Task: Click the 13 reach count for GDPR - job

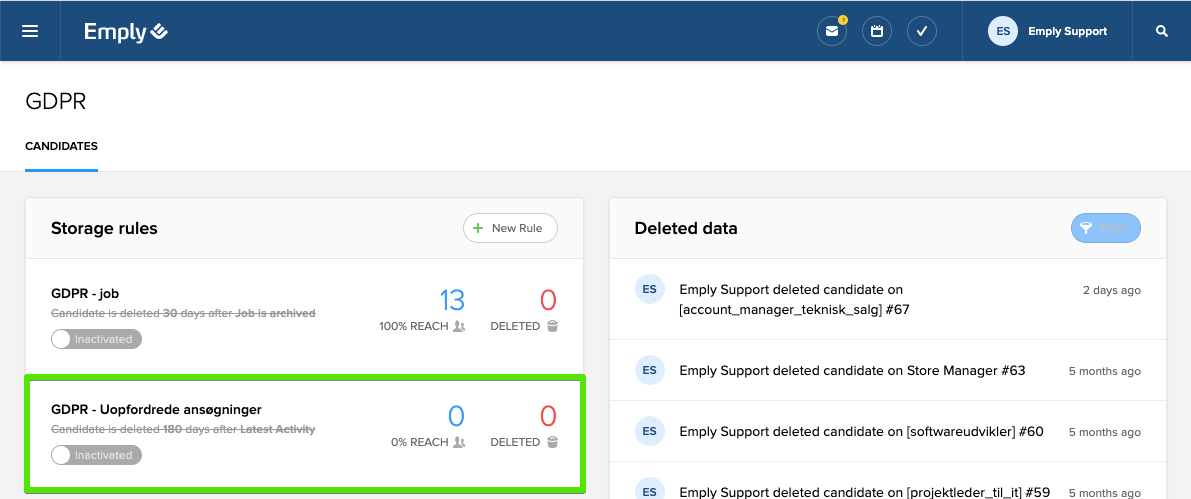Action: (452, 300)
